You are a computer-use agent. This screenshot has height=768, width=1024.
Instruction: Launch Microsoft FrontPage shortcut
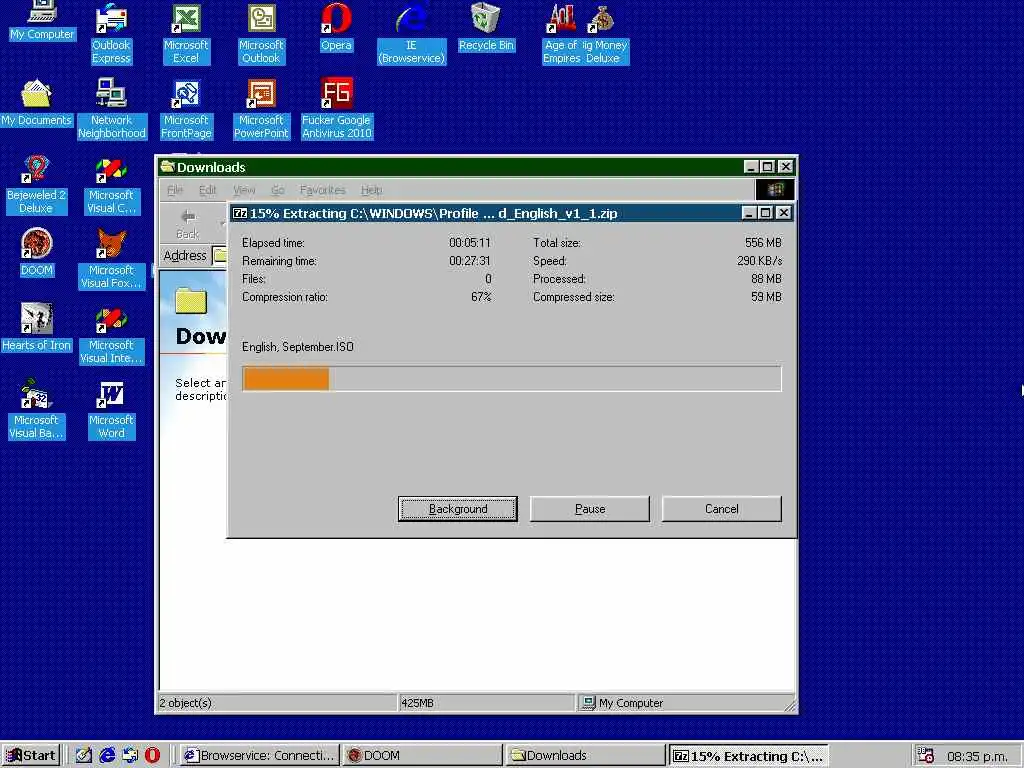point(186,108)
